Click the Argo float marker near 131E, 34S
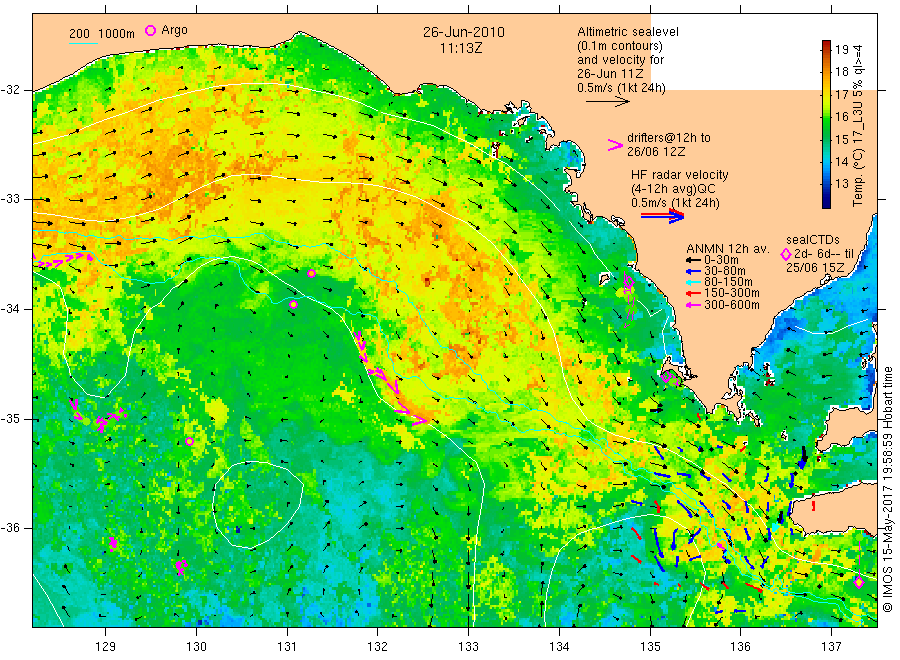 [x=293, y=305]
